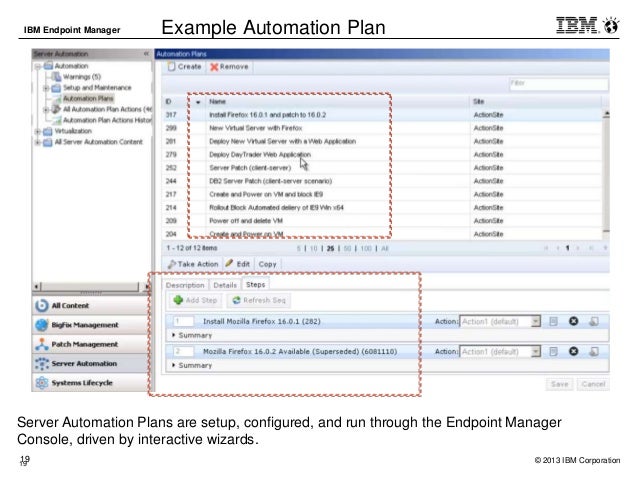Select the Virtualization folder
638x479 pixels.
(72, 131)
